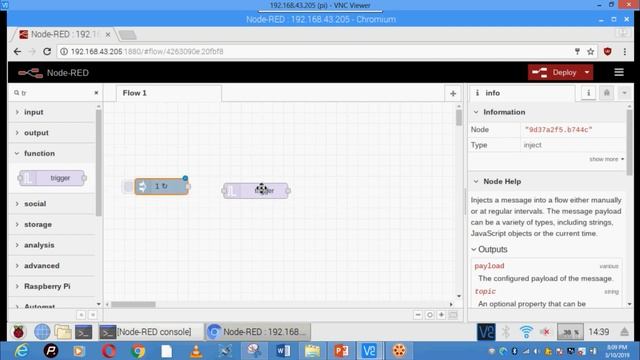Image resolution: width=640 pixels, height=360 pixels.
Task: Click the info 'i' sidebar tab button
Action: click(x=588, y=93)
